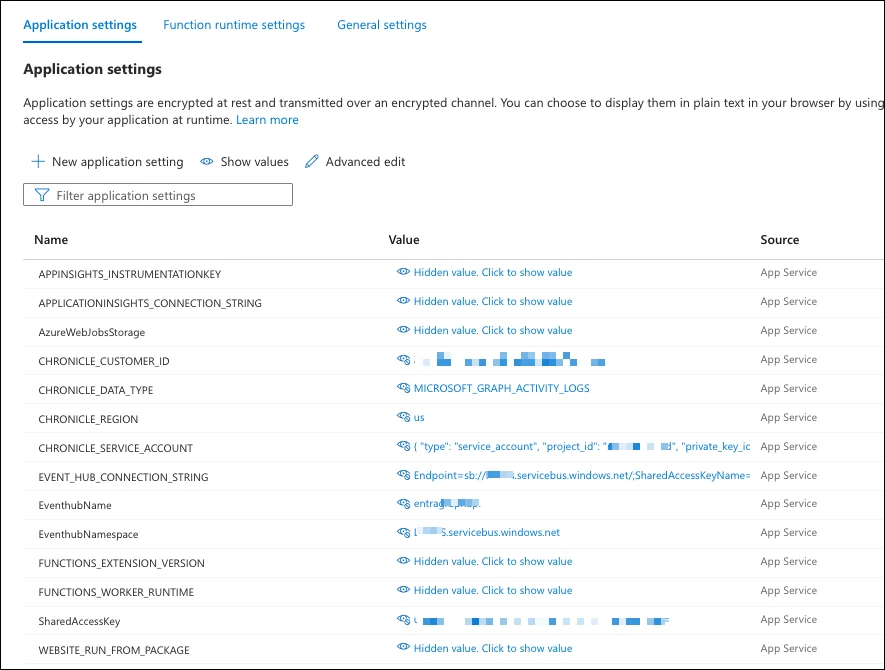This screenshot has height=670, width=885.
Task: Open the AzureWebJobsStorage setting name
Action: (91, 332)
